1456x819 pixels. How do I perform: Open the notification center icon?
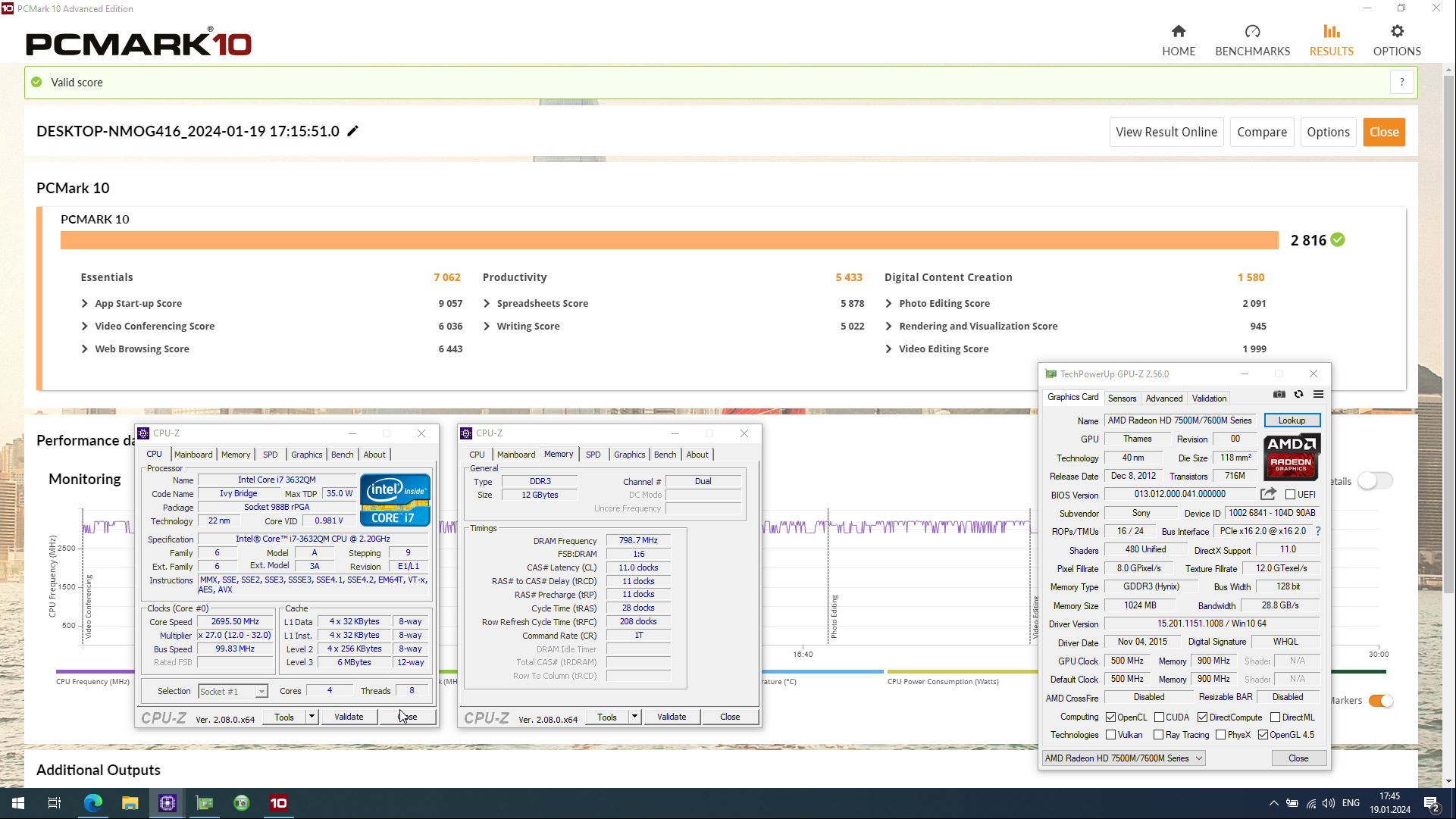(1432, 804)
